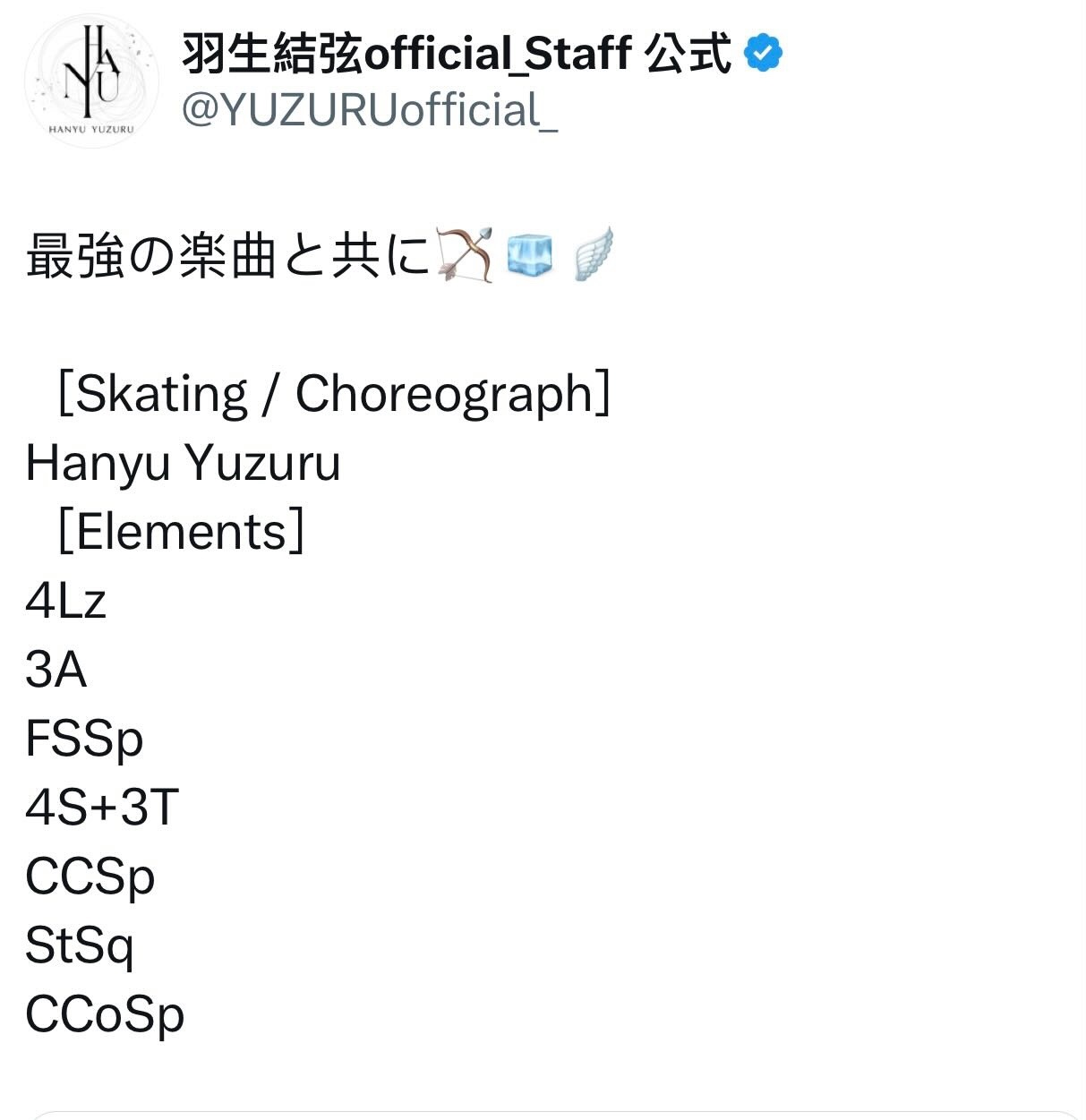The width and height of the screenshot is (1086, 1120).
Task: Open the HANYU YUZURU profile avatar
Action: tap(91, 81)
